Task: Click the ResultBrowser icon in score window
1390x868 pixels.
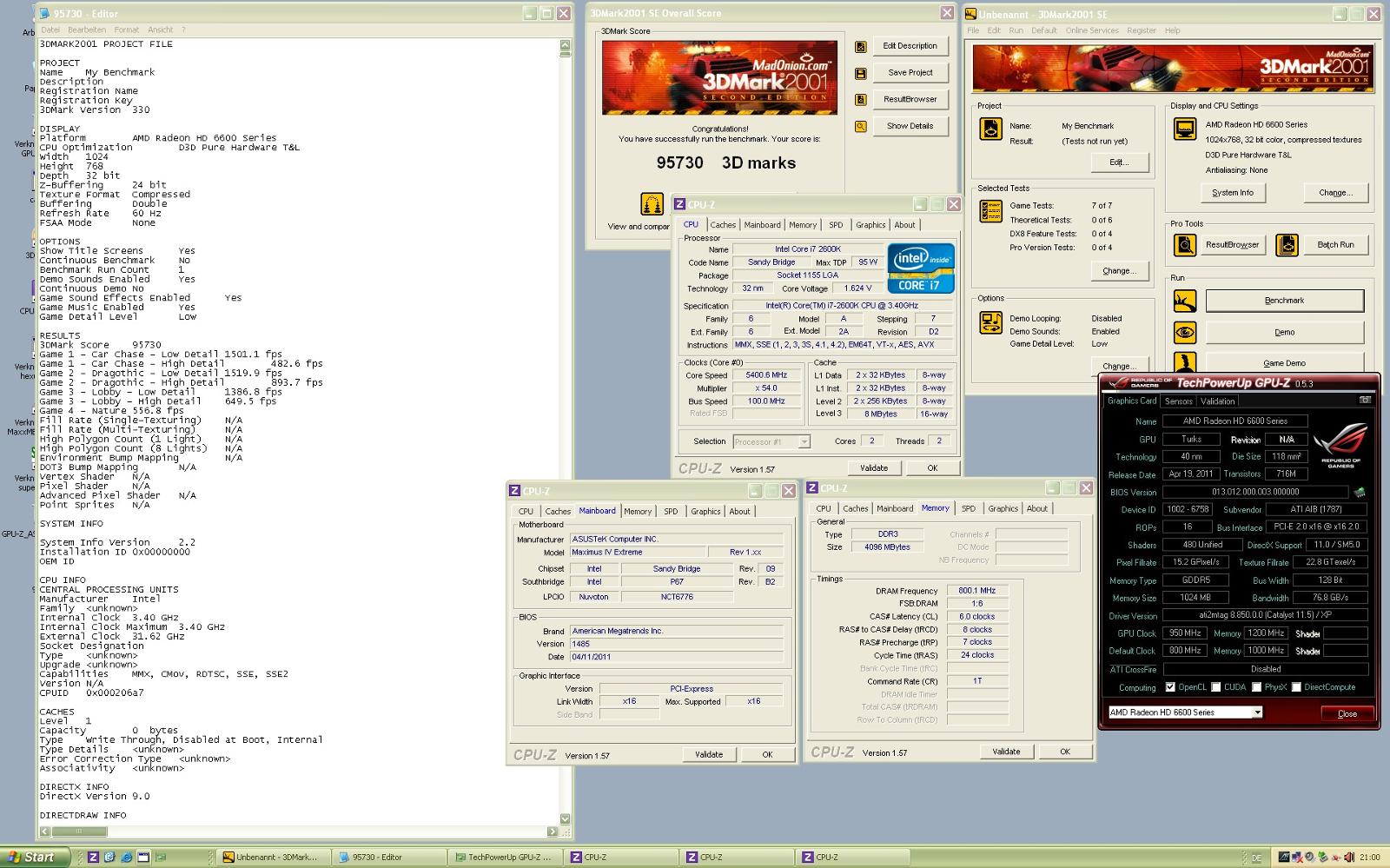Action: point(860,100)
